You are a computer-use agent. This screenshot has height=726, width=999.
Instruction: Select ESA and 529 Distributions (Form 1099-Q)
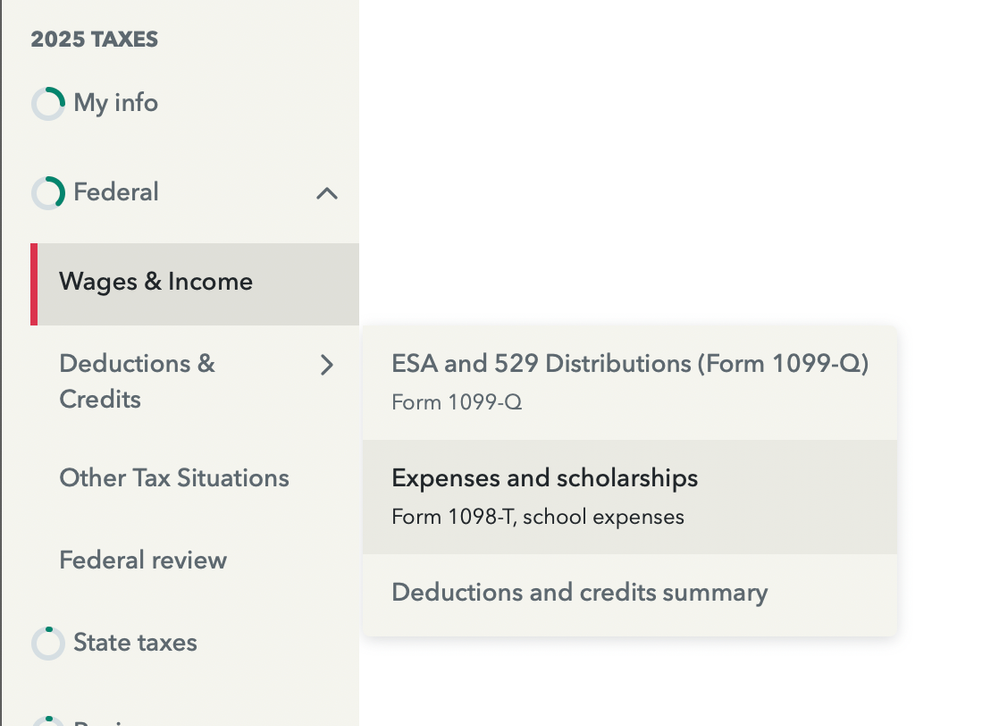pos(630,364)
